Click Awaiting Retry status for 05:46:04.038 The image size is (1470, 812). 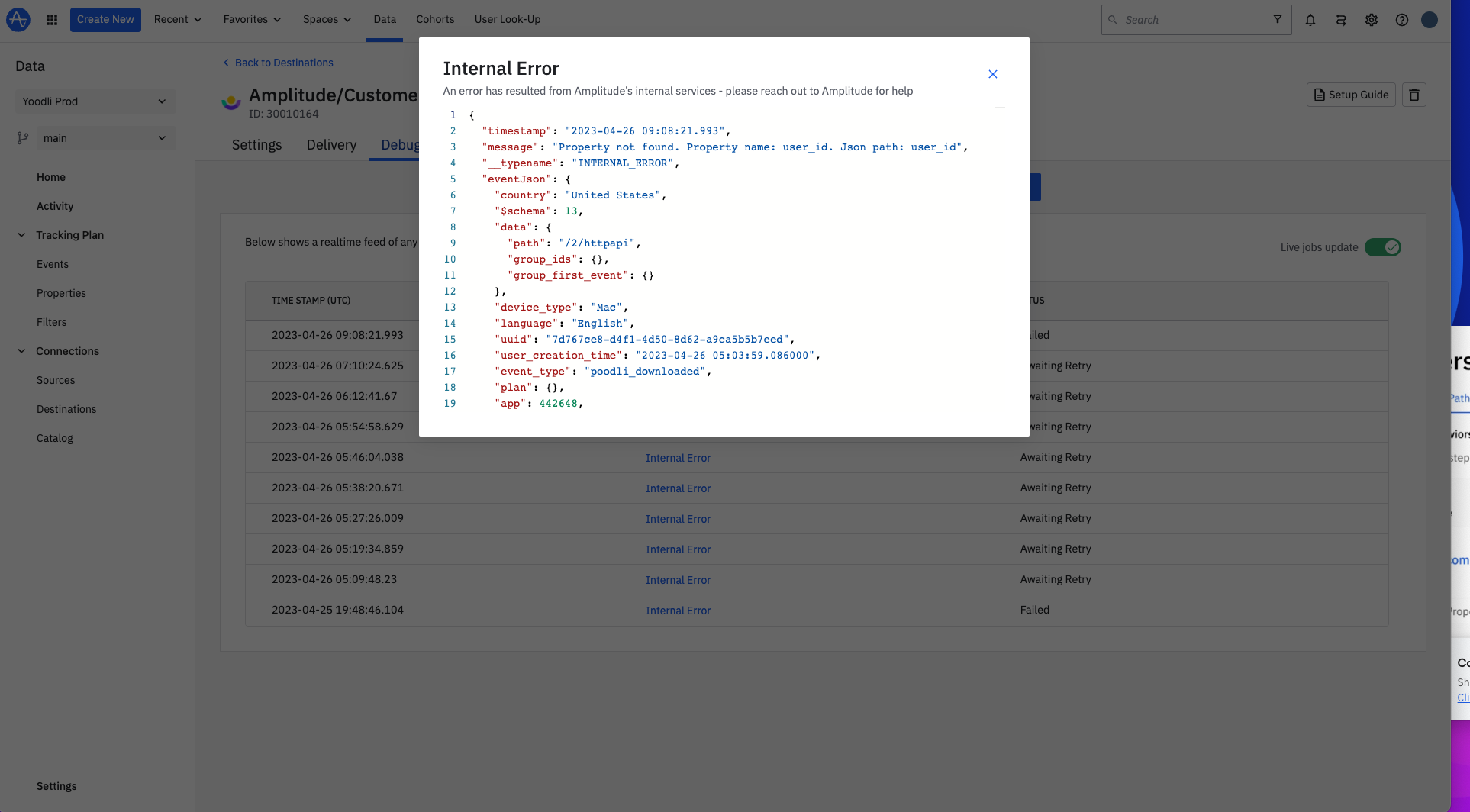(x=1056, y=457)
